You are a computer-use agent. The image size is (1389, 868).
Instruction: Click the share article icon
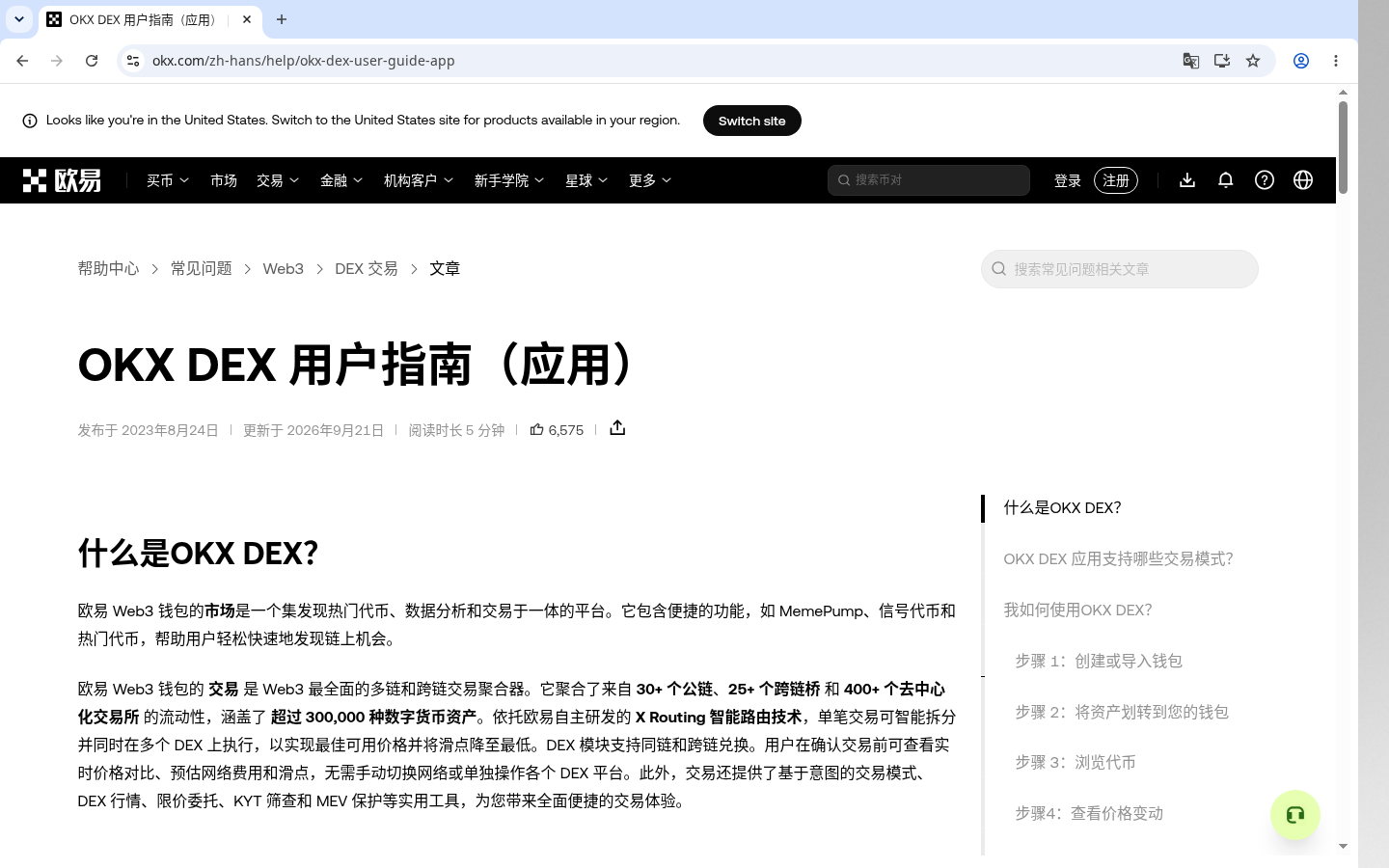[x=617, y=428]
